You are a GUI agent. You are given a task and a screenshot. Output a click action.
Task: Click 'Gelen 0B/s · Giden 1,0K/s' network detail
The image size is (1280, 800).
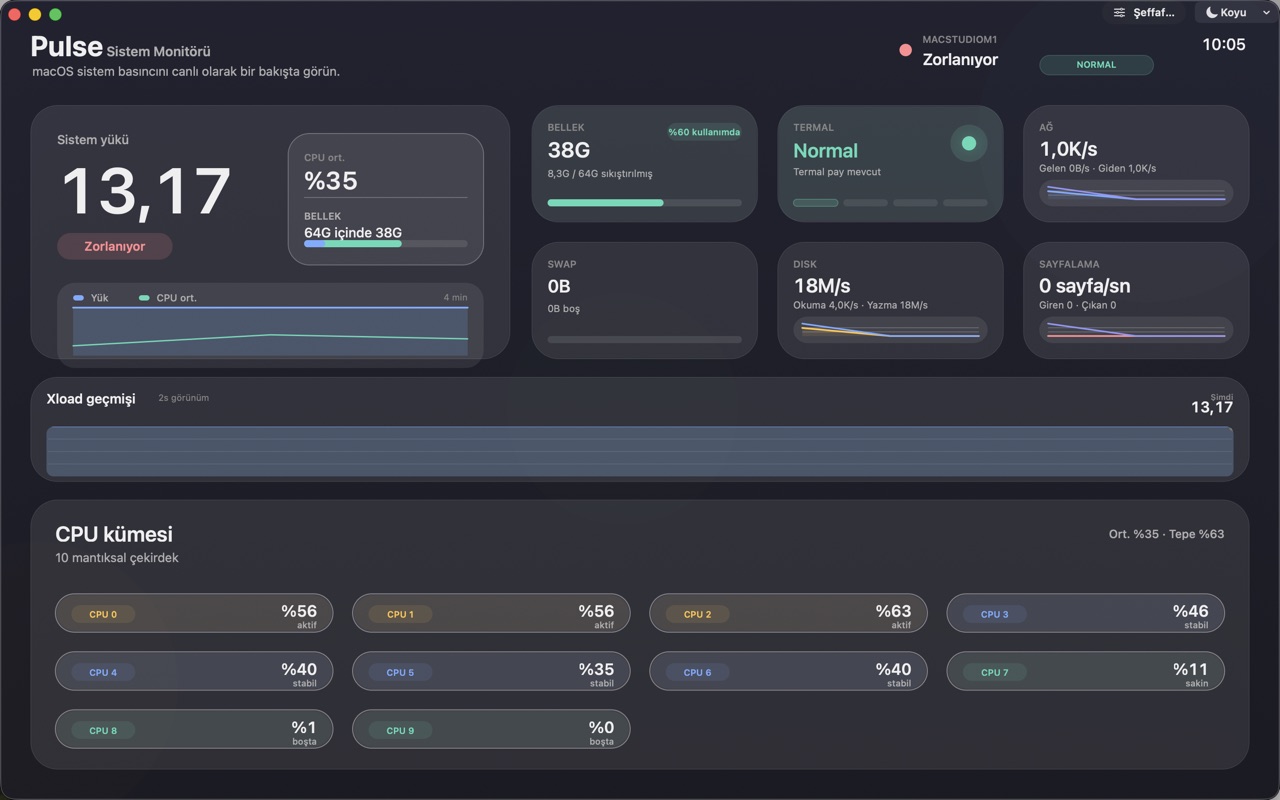coord(1098,169)
